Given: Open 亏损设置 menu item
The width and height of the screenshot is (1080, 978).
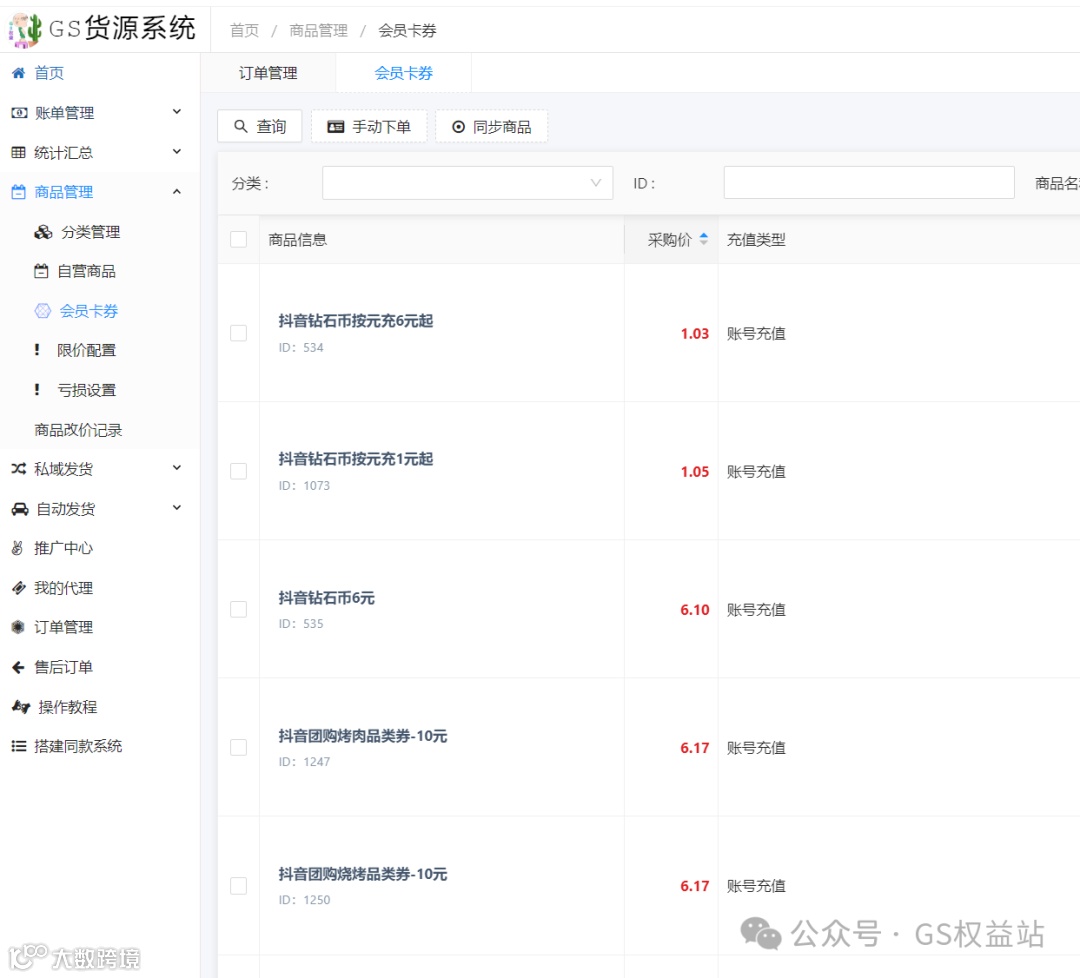Looking at the screenshot, I should tap(86, 390).
